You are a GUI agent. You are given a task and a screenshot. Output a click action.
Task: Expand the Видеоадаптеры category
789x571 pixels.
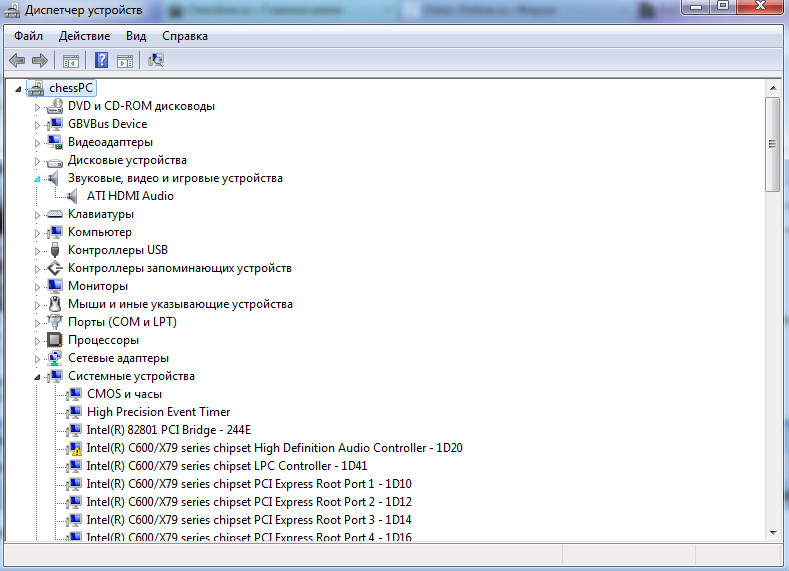click(x=37, y=143)
